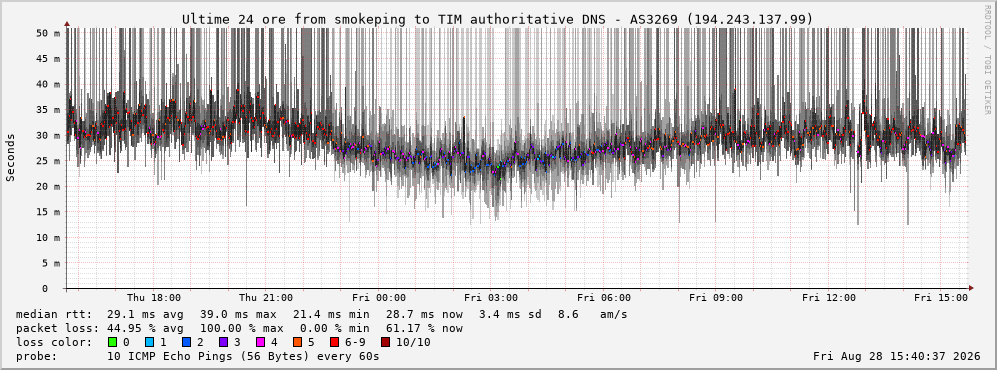Viewport: 997px width, 370px height.
Task: Select the red 6-9 loss swatch
Action: [334, 343]
